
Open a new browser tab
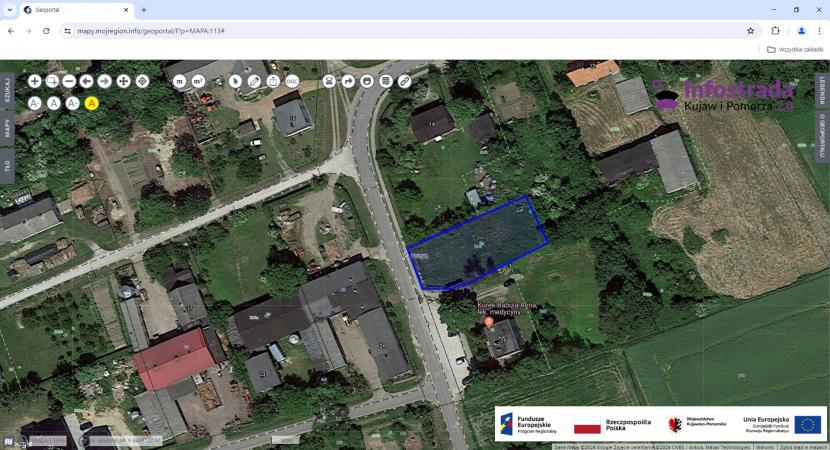pyautogui.click(x=143, y=10)
